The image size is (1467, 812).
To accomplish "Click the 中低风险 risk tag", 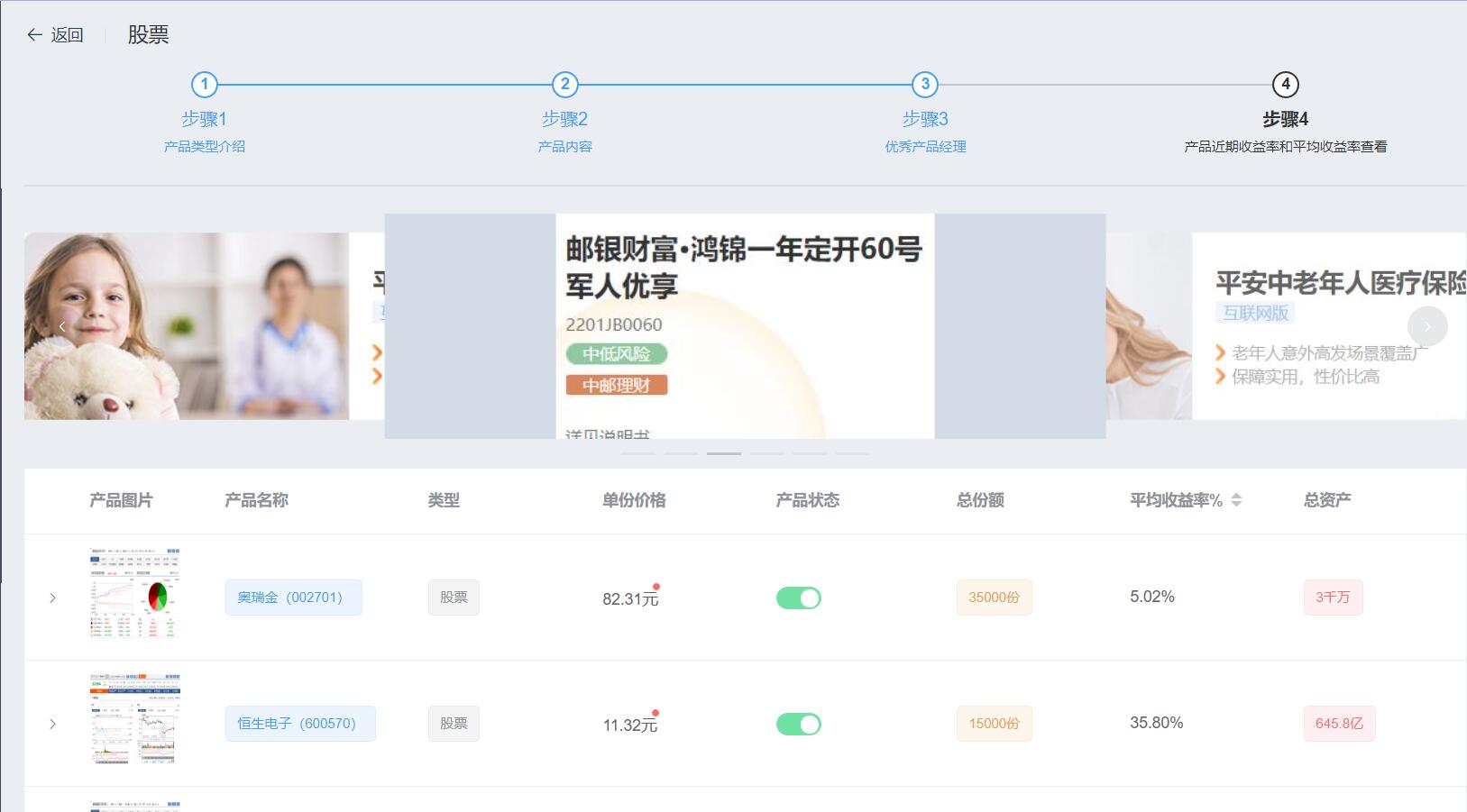I will coord(617,354).
